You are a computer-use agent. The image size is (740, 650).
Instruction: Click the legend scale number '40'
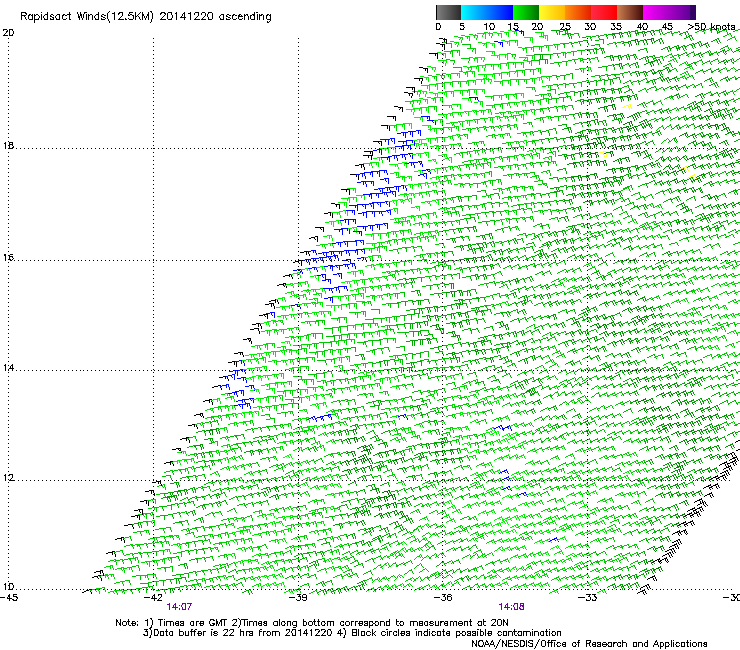click(642, 27)
